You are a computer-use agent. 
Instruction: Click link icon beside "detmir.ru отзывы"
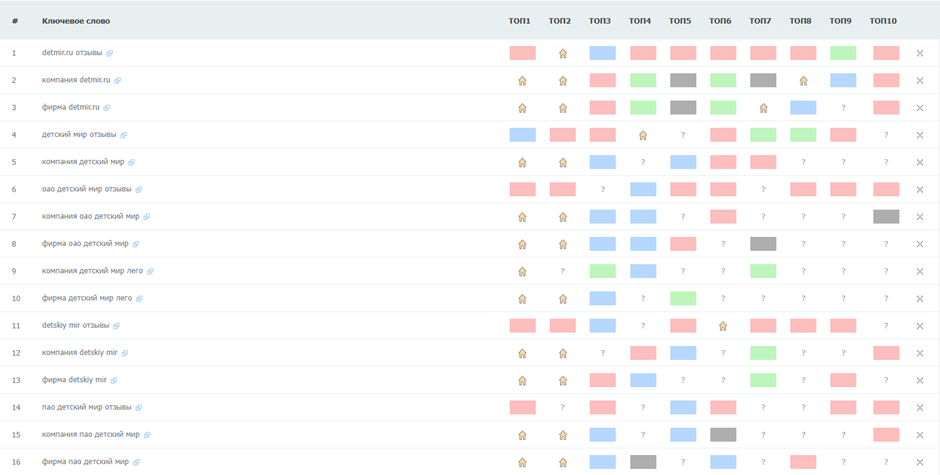click(x=110, y=53)
